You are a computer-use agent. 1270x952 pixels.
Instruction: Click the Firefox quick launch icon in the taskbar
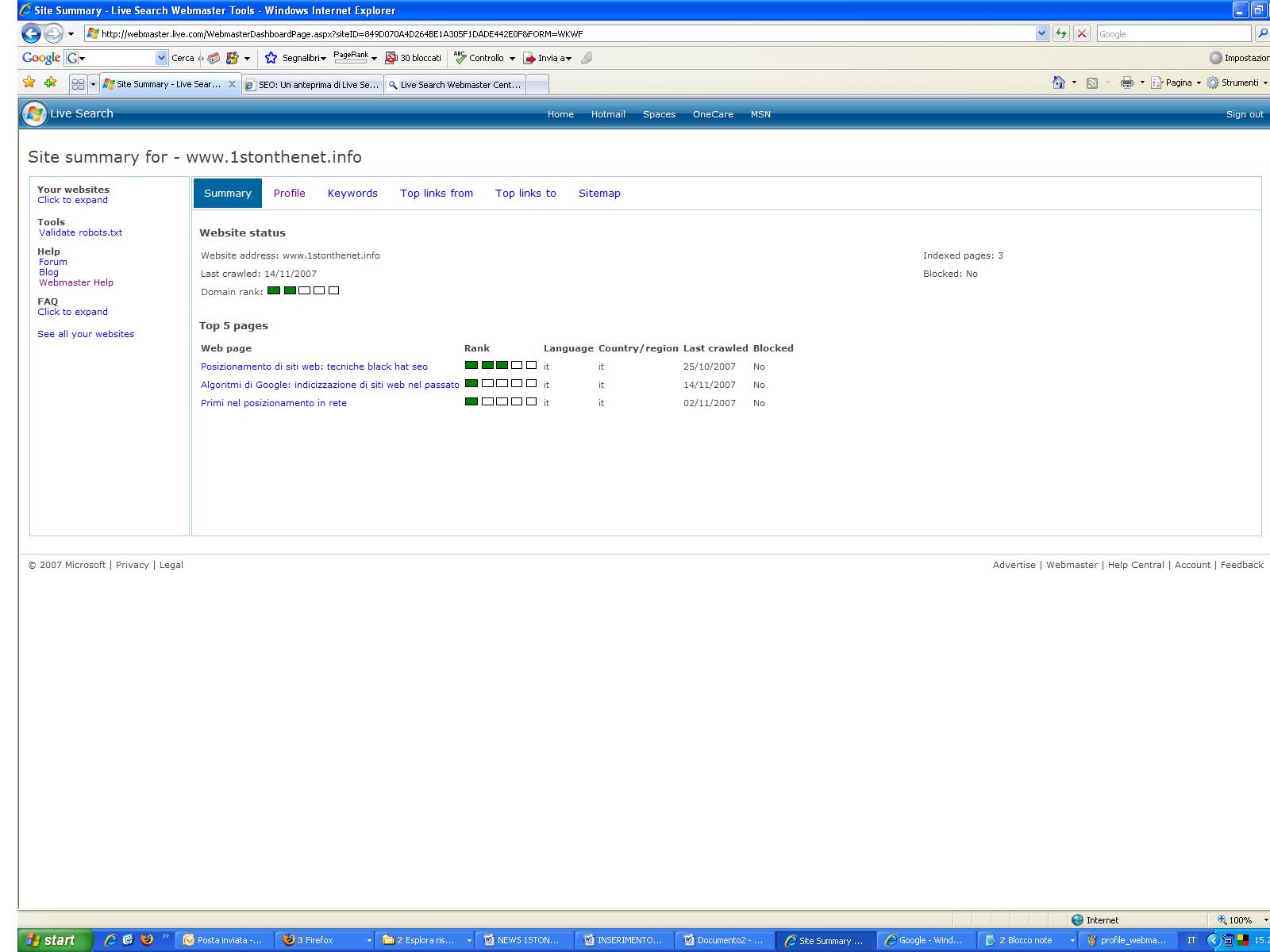coord(147,940)
